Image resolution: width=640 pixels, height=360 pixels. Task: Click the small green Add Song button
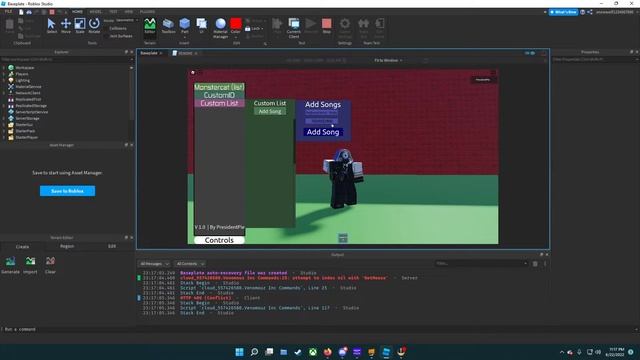coord(270,111)
